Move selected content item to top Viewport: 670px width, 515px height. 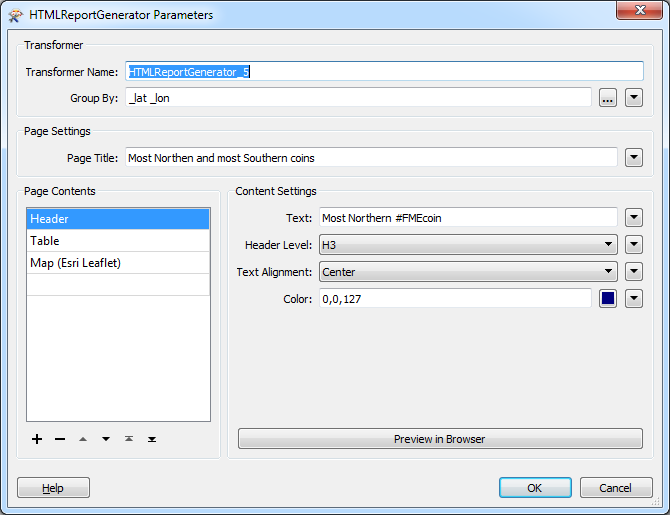coord(129,439)
